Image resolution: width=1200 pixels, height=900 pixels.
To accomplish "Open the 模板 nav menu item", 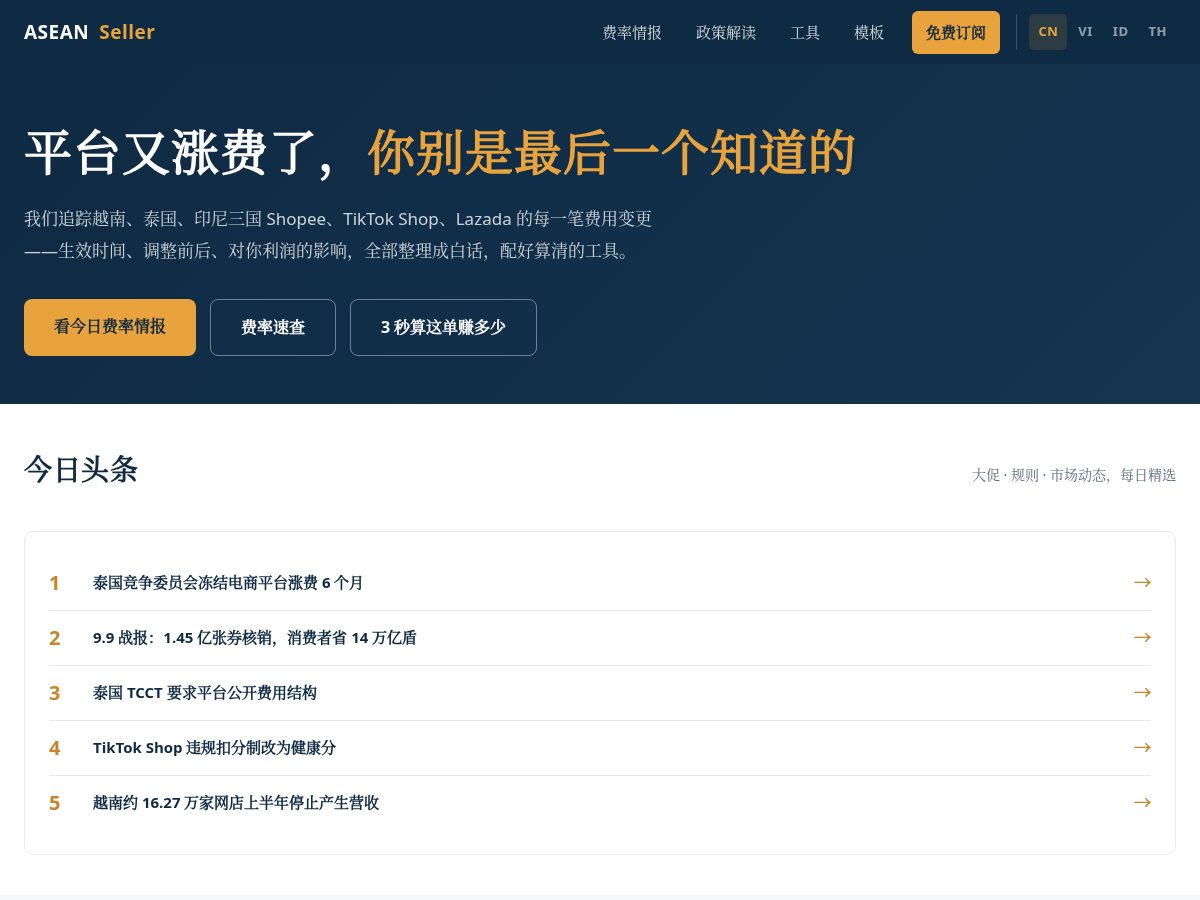I will coord(869,32).
